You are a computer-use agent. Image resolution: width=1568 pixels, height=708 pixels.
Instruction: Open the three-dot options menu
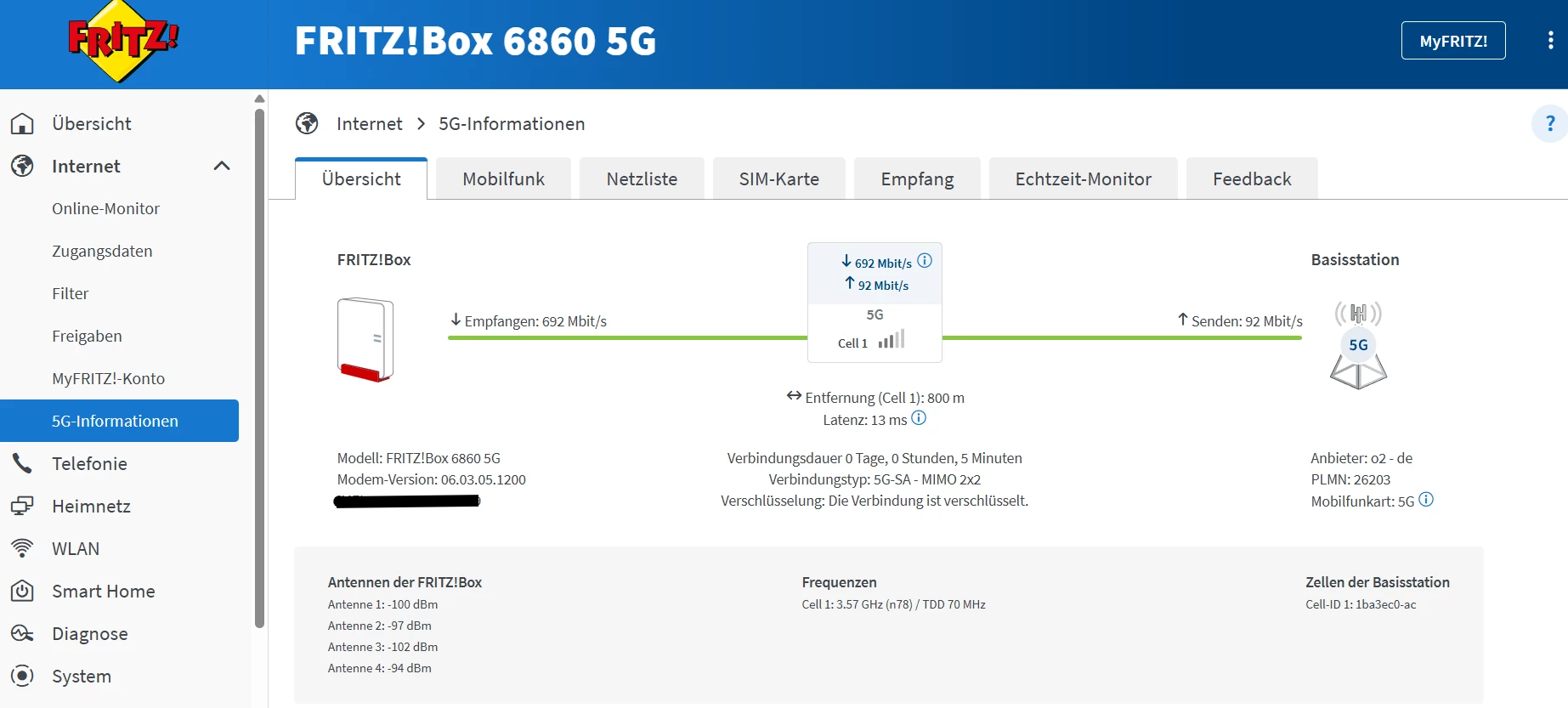[1550, 41]
